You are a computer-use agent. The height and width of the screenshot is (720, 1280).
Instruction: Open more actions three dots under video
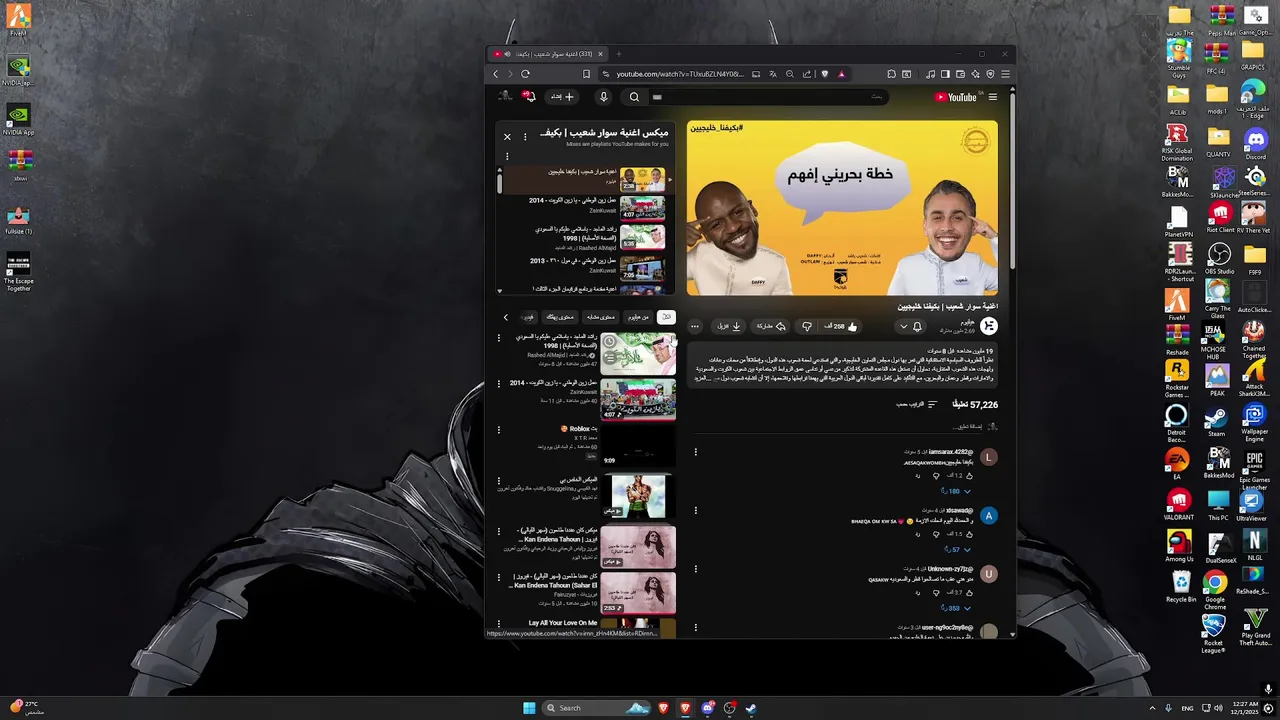click(x=695, y=326)
